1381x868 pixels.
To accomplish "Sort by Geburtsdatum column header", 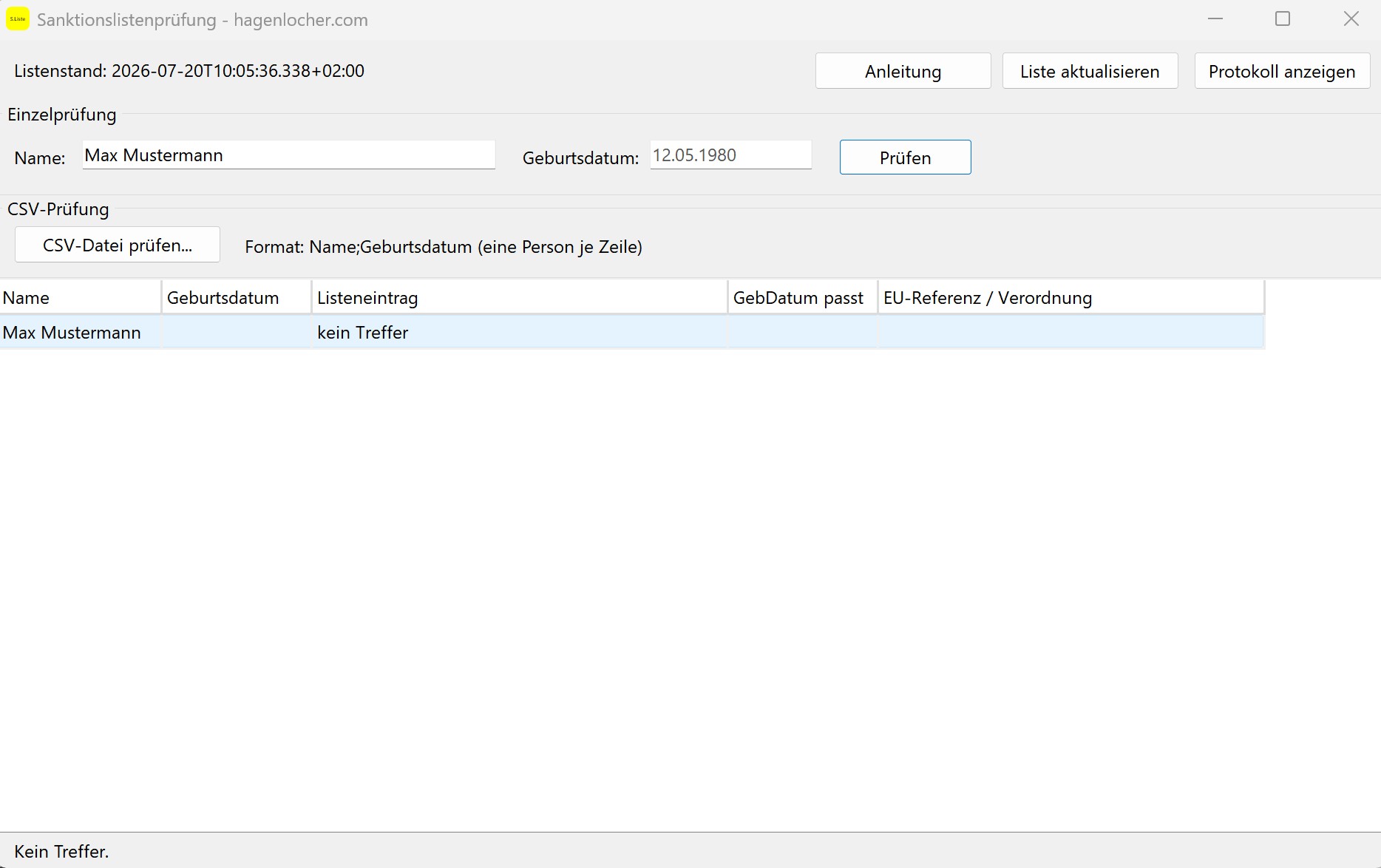I will click(x=237, y=298).
